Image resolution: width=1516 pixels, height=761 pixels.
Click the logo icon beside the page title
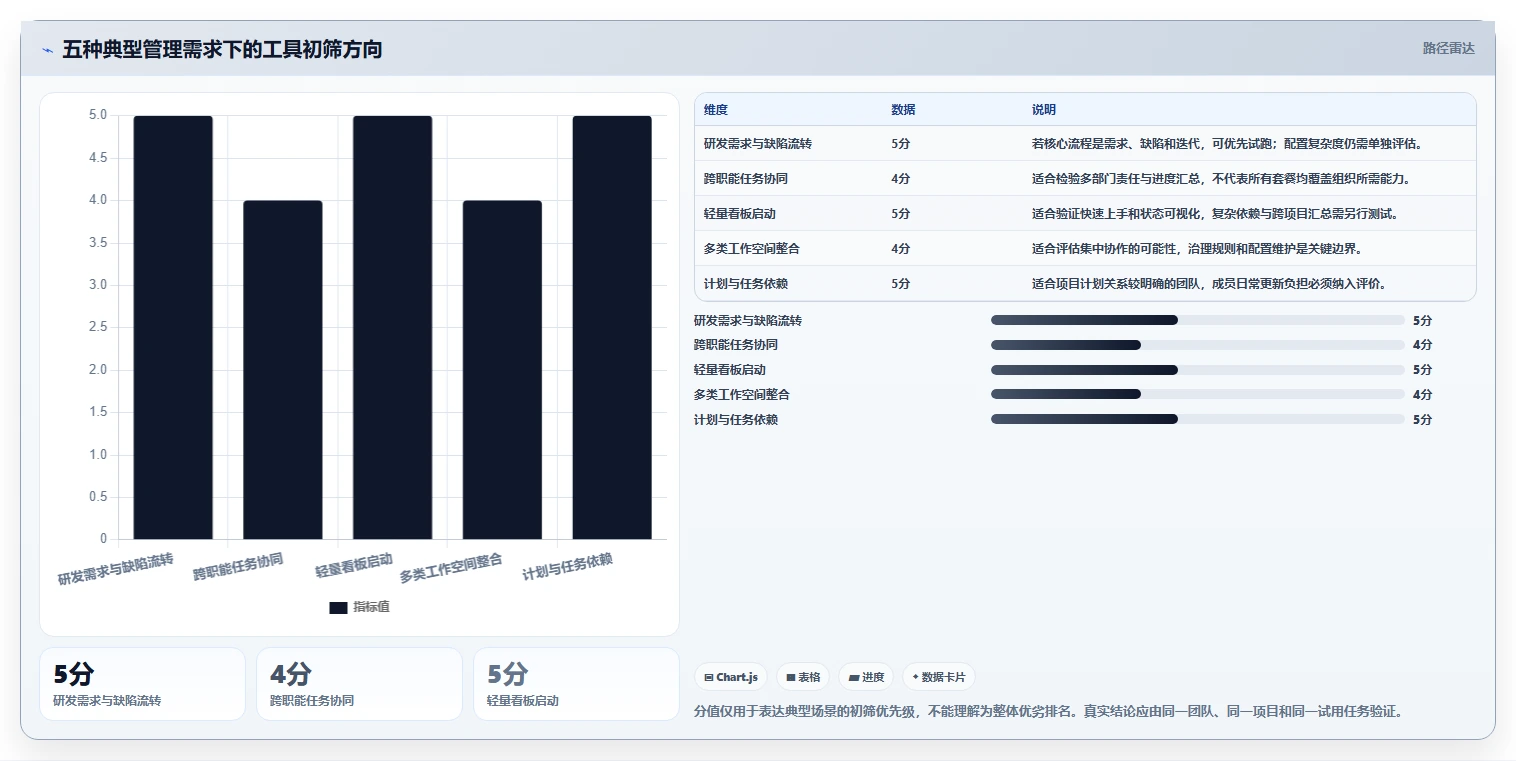[x=47, y=50]
